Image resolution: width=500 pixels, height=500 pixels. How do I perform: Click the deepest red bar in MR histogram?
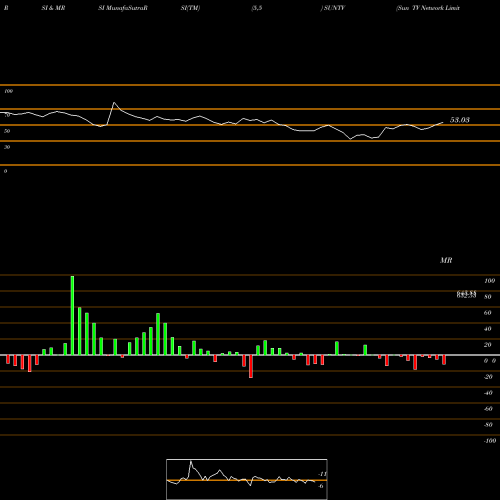click(x=251, y=366)
